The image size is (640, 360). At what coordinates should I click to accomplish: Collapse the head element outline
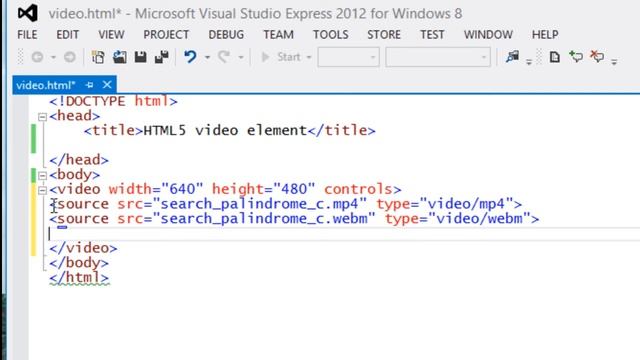pyautogui.click(x=42, y=117)
